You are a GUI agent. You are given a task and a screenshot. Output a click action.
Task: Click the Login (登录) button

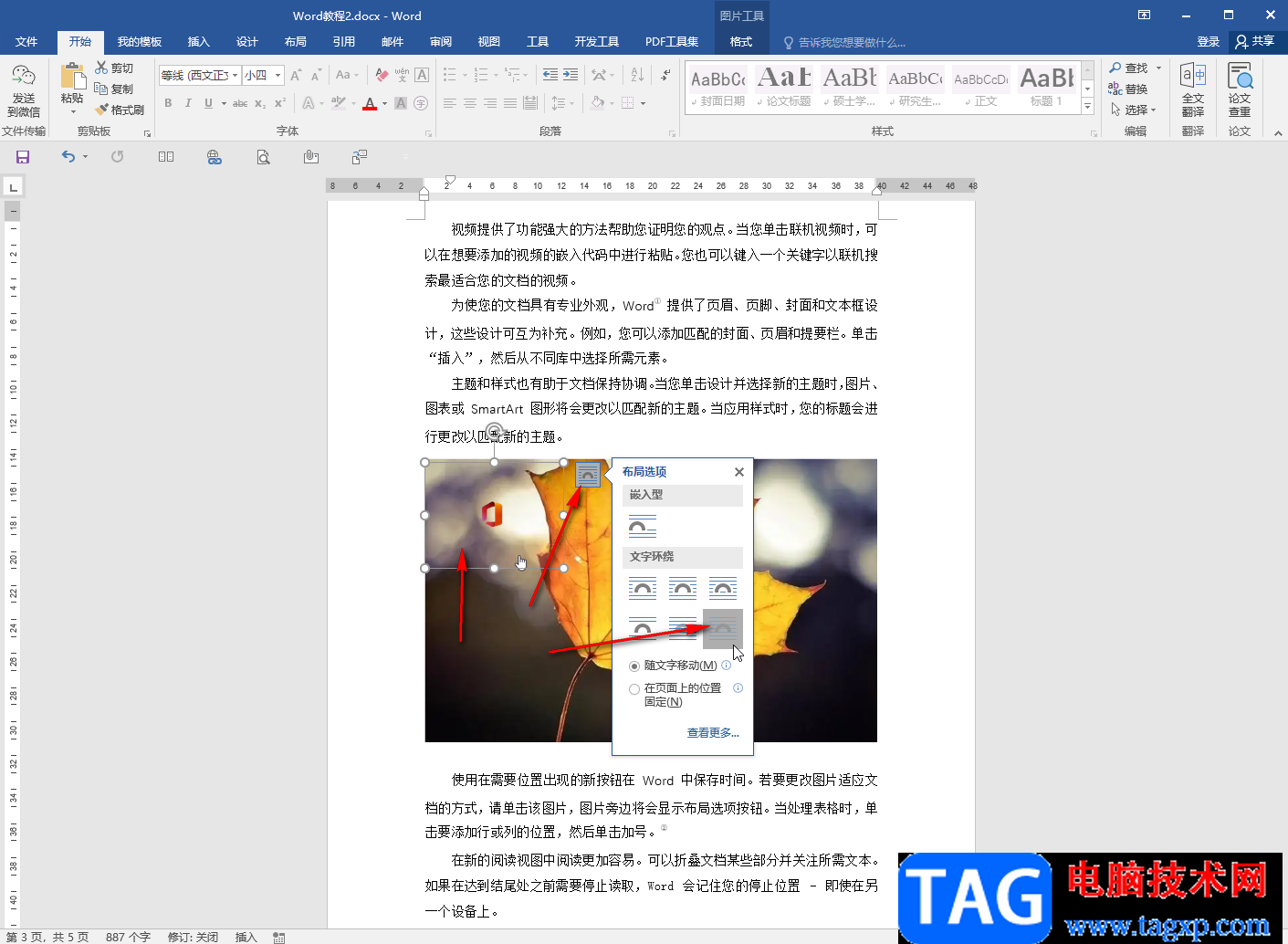(1209, 42)
